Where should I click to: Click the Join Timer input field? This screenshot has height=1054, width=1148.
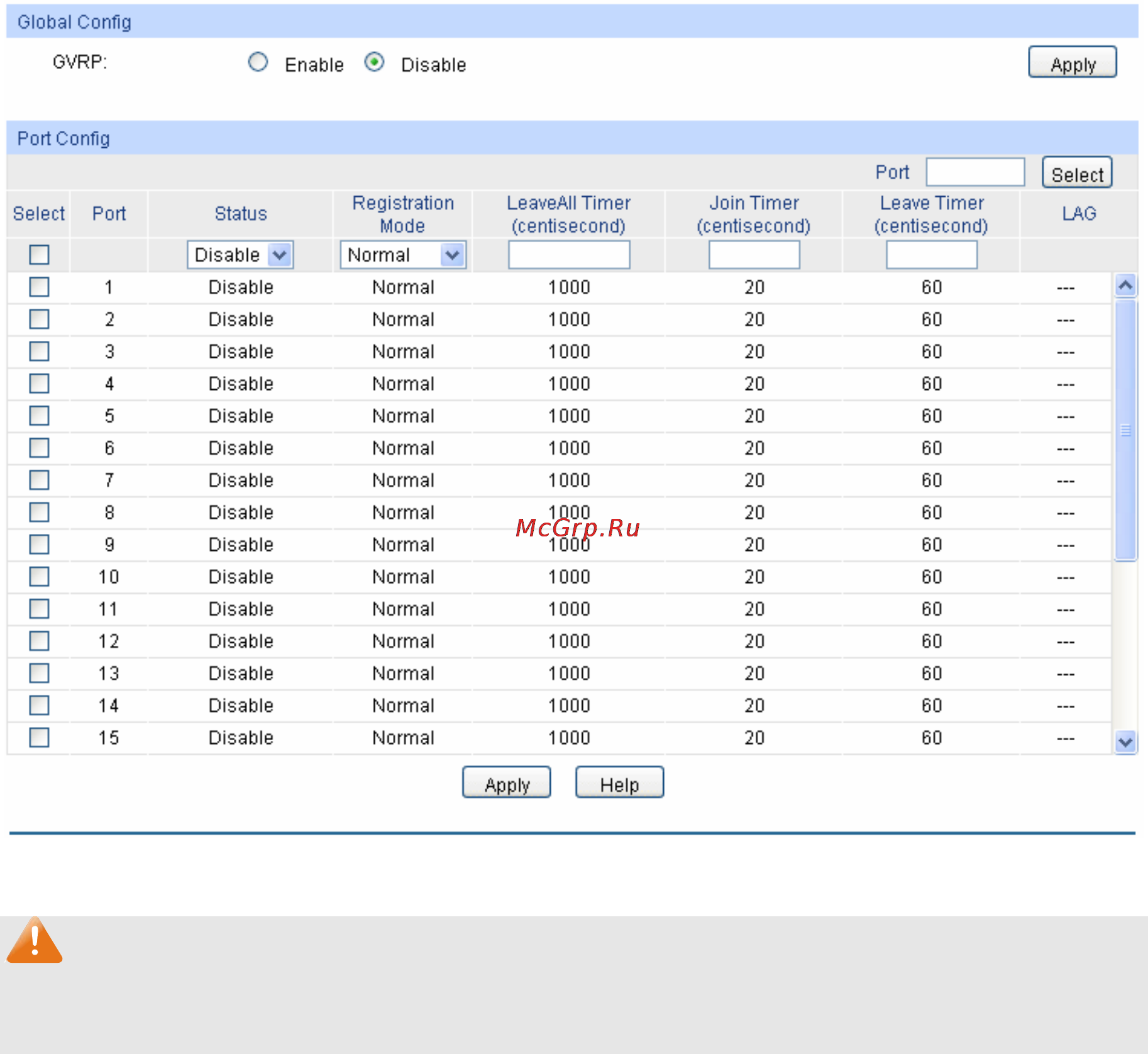tap(754, 255)
